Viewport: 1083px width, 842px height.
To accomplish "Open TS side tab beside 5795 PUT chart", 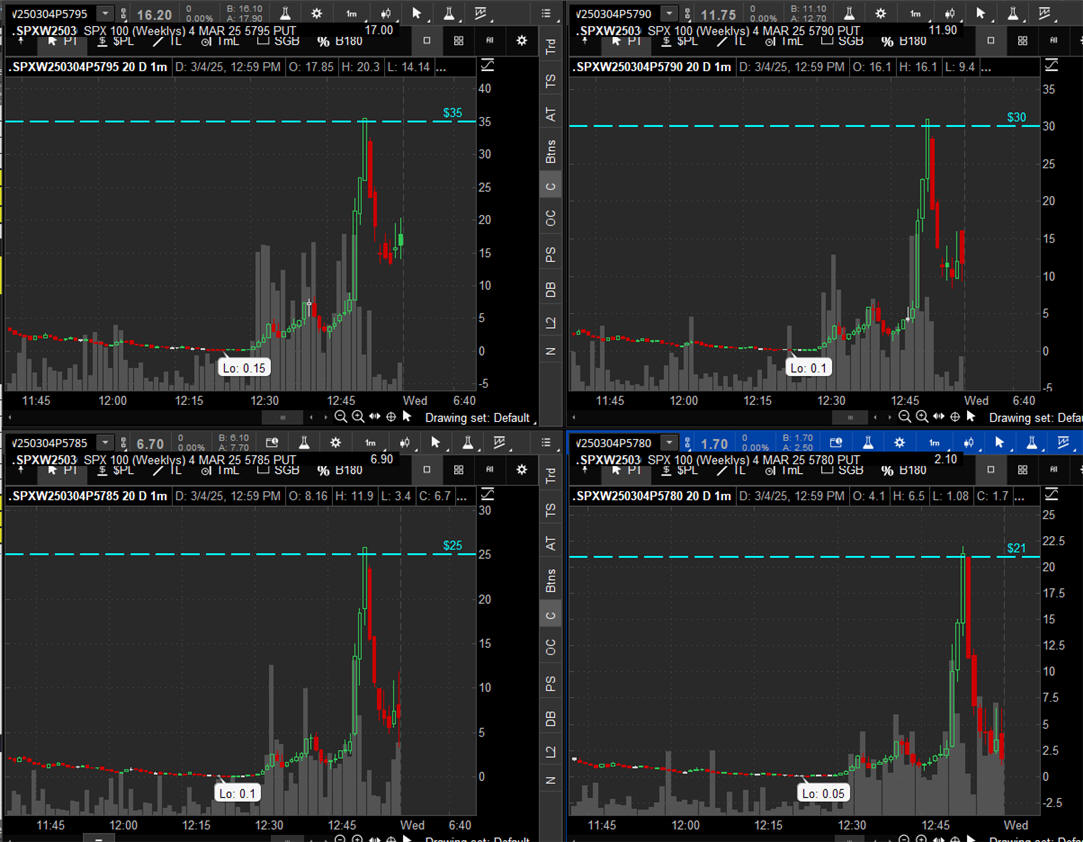I will click(x=550, y=81).
